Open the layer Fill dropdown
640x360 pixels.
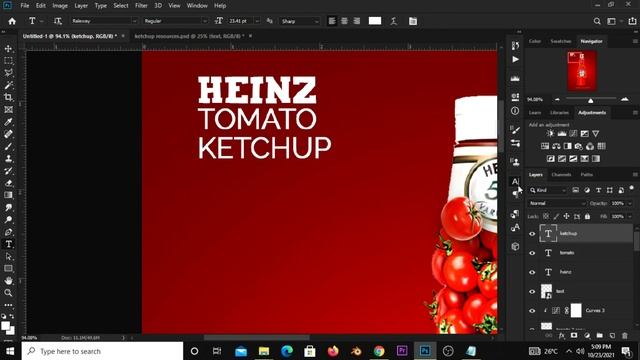click(x=630, y=216)
